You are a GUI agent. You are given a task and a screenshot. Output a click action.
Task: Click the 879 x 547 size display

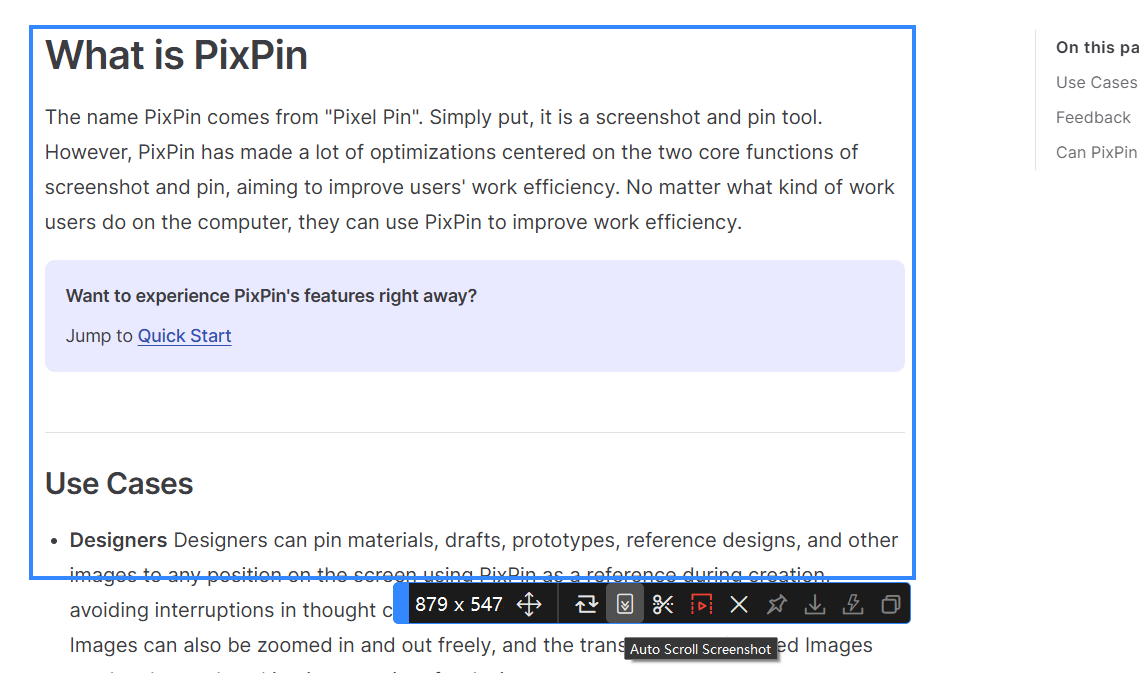point(458,604)
